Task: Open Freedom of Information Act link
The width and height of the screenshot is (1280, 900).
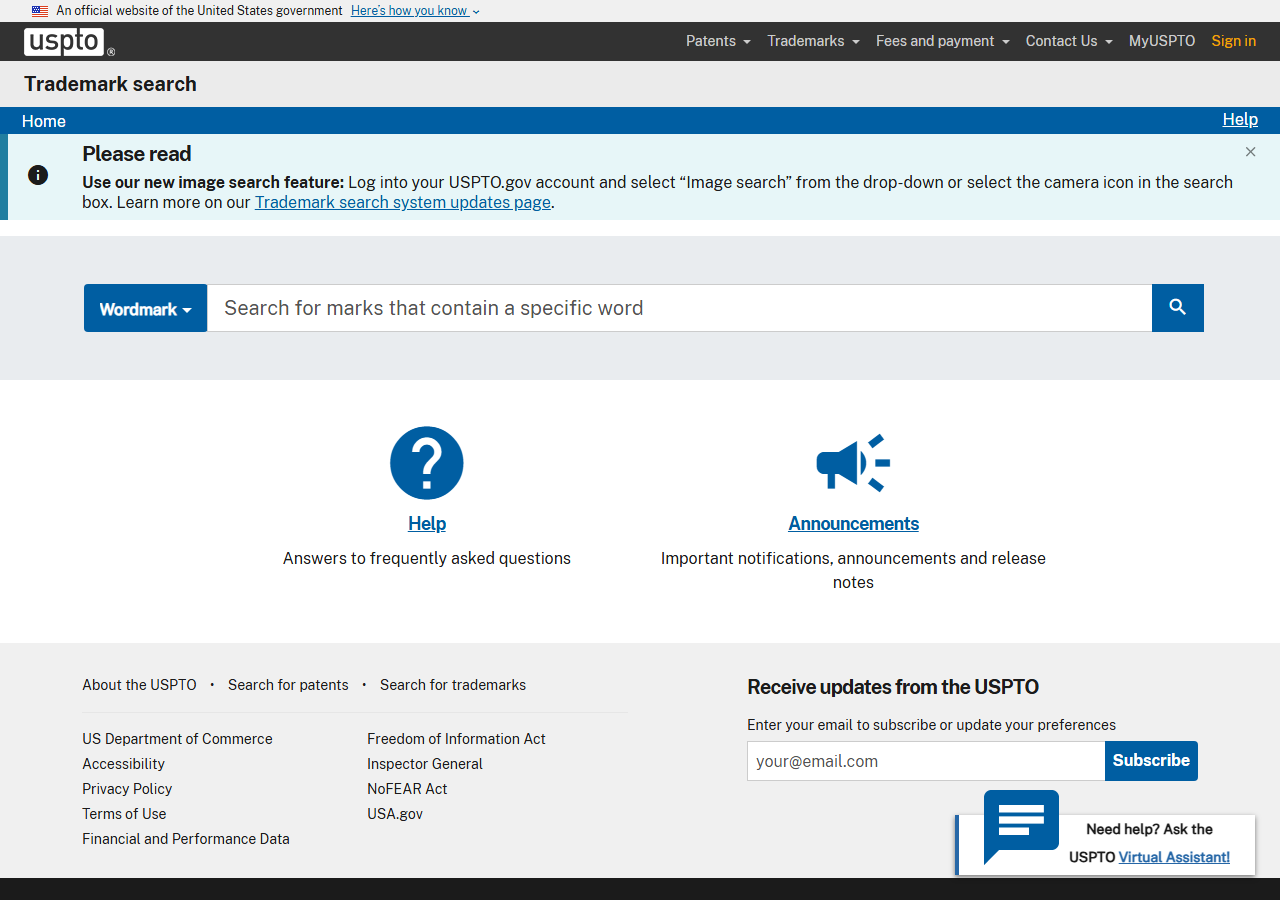Action: pyautogui.click(x=456, y=739)
